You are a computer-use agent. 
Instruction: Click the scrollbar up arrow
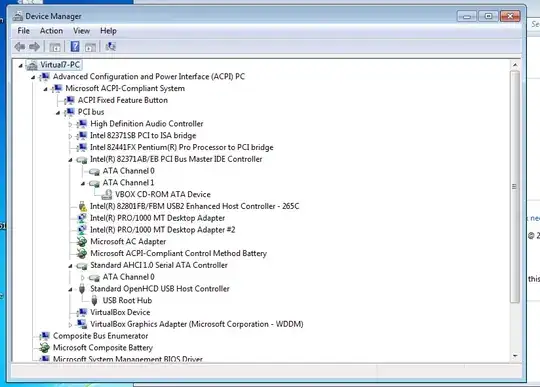coord(515,65)
